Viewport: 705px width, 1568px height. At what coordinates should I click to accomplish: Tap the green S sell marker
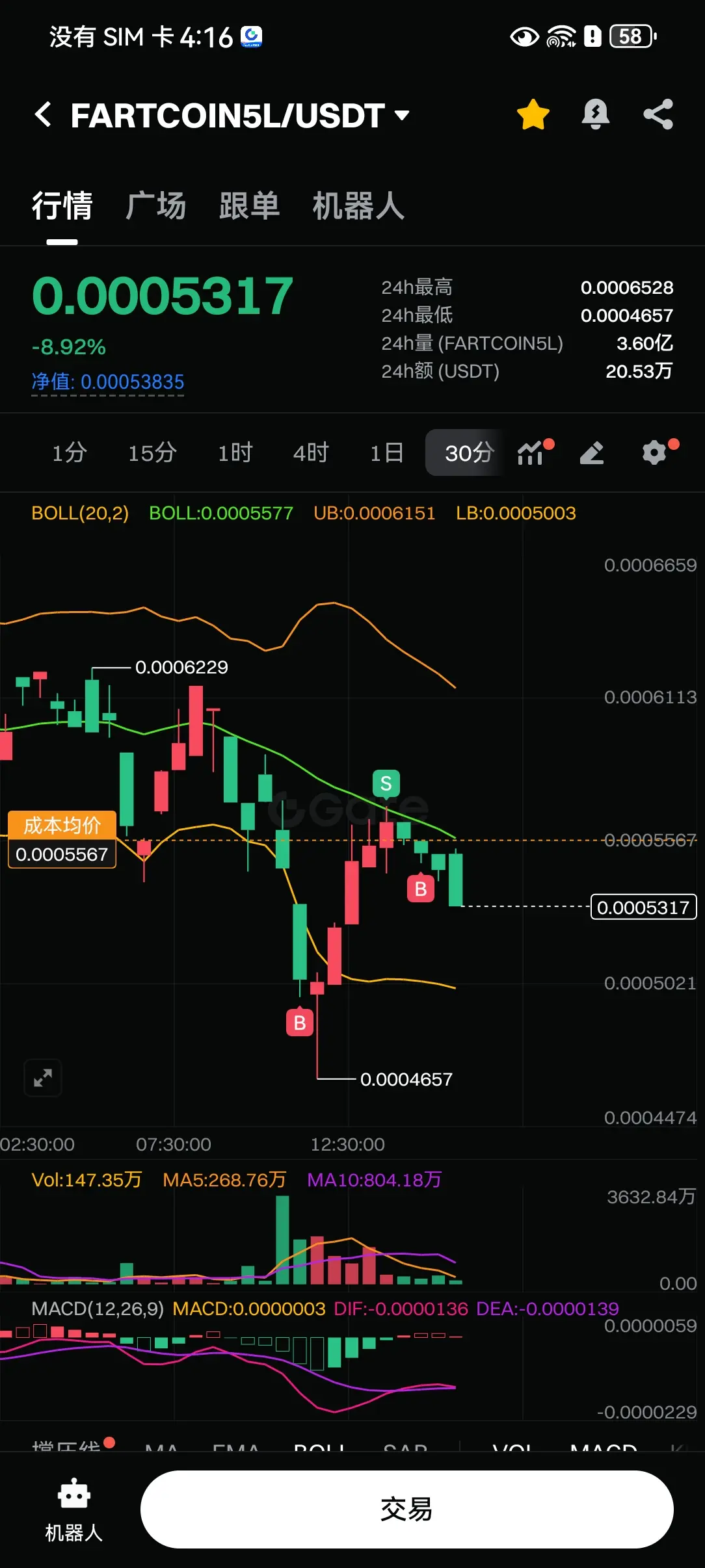tap(386, 784)
